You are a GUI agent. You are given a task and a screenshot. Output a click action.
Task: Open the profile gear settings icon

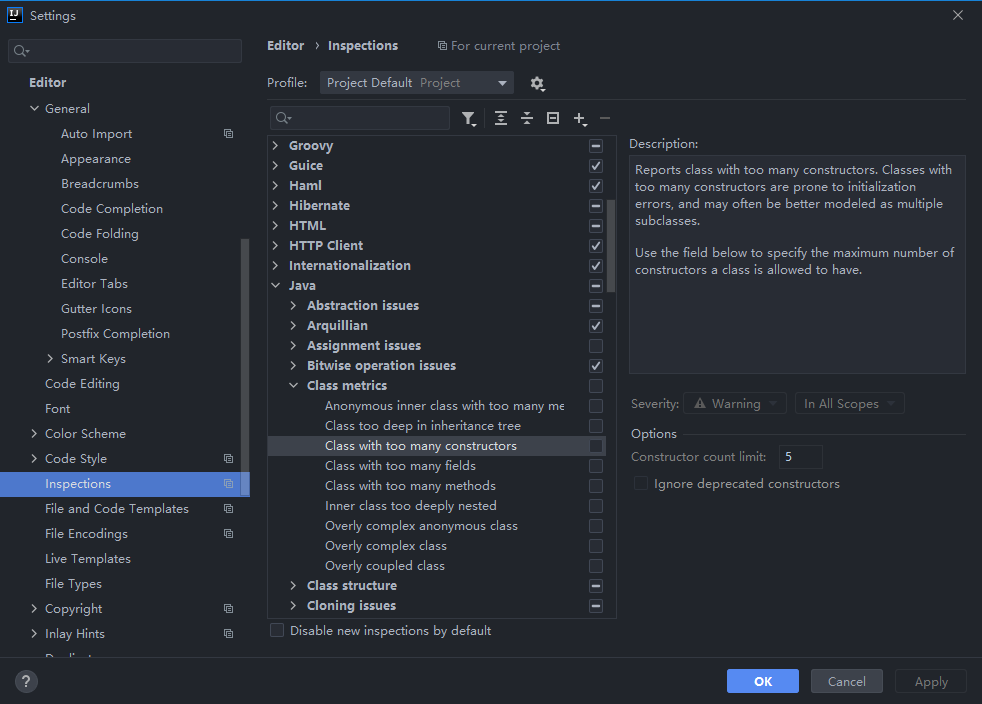pyautogui.click(x=537, y=84)
